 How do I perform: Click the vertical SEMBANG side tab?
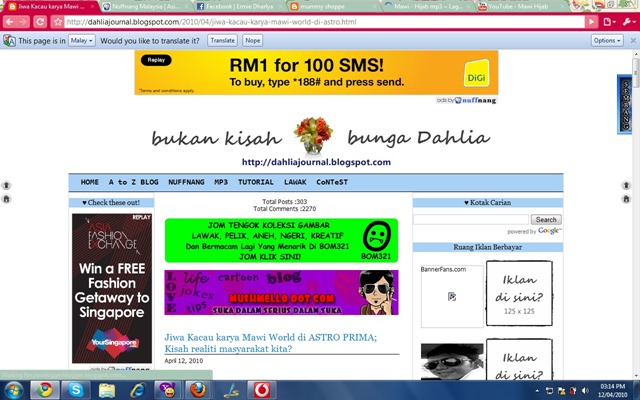pyautogui.click(x=625, y=104)
